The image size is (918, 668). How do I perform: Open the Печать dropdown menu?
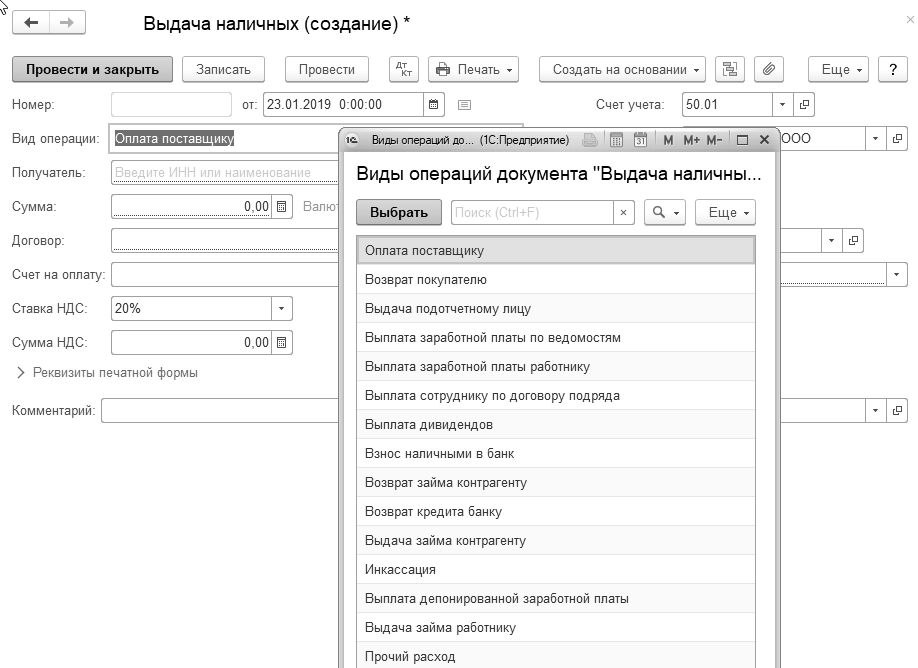[x=474, y=70]
